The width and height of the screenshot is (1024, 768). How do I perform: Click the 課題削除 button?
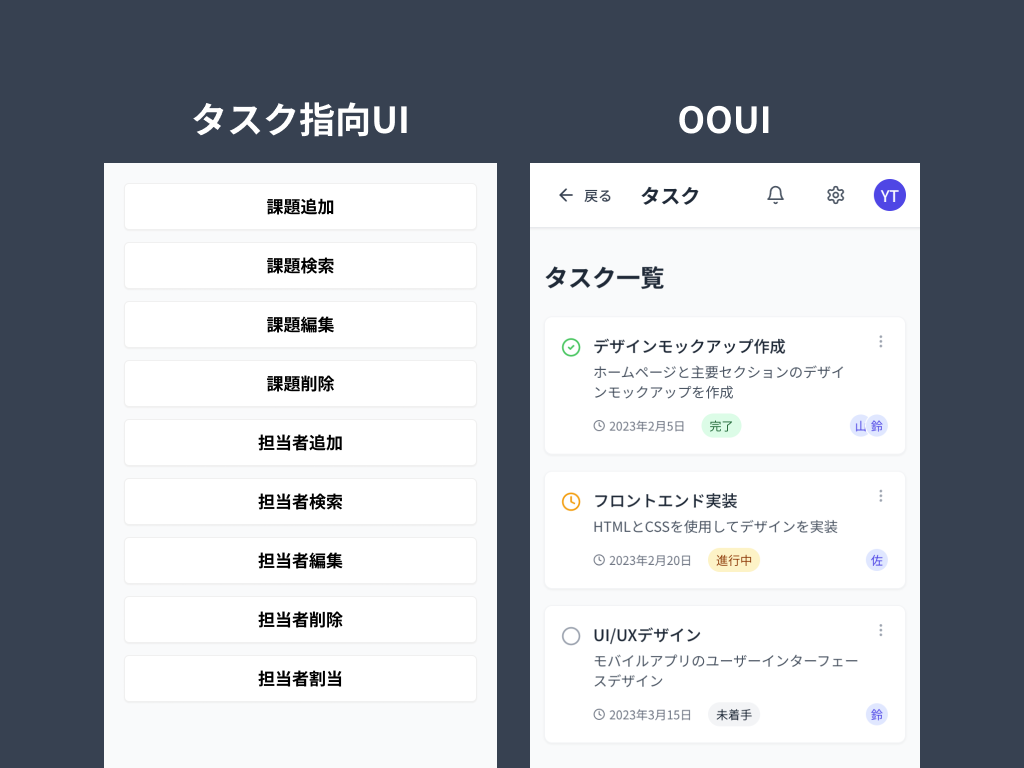(300, 384)
